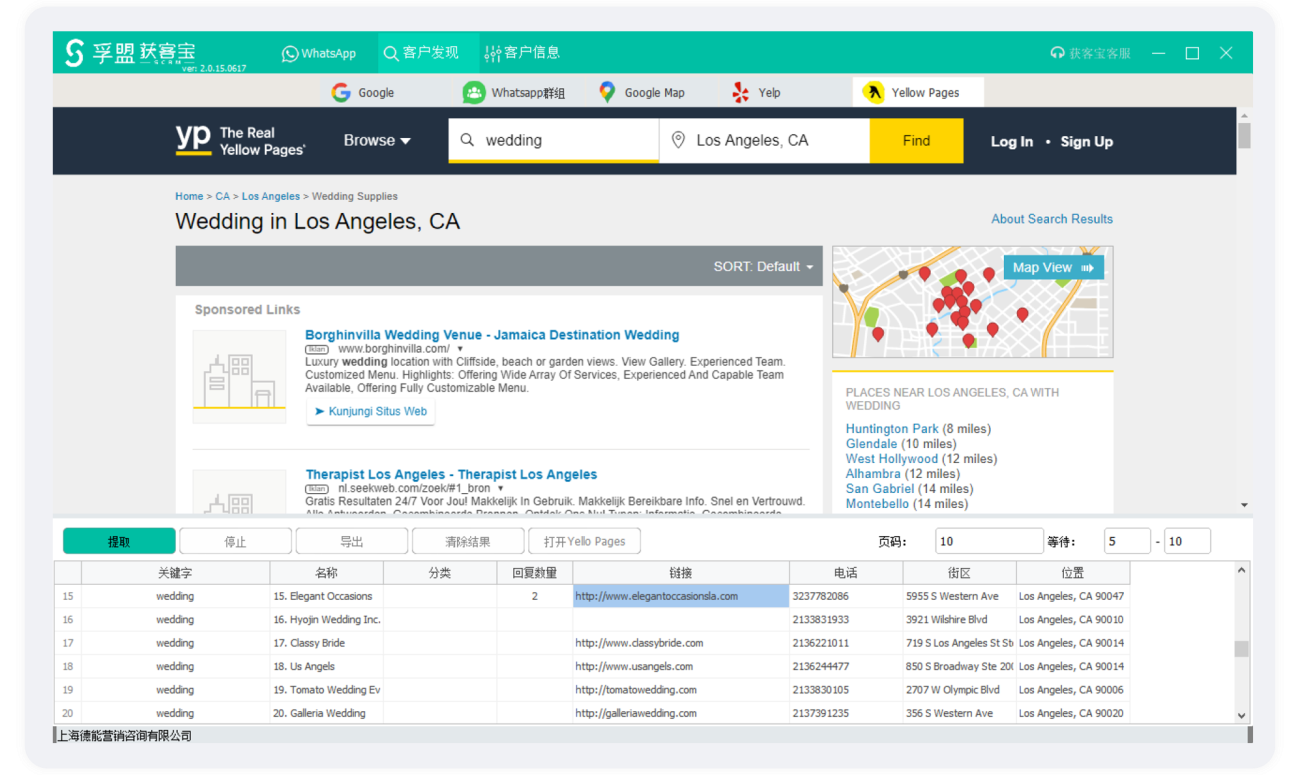Click the search magnifier icon in YP
Viewport: 1300px width, 775px height.
(x=467, y=140)
